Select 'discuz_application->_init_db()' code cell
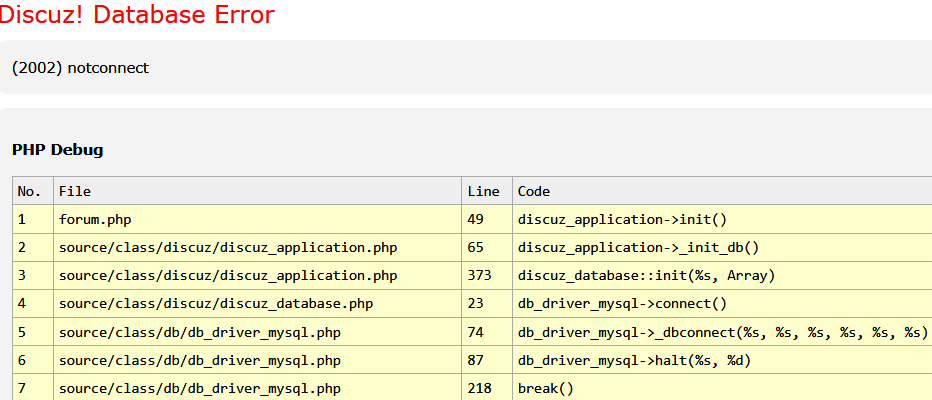Screen dimensions: 932x400 (722, 247)
